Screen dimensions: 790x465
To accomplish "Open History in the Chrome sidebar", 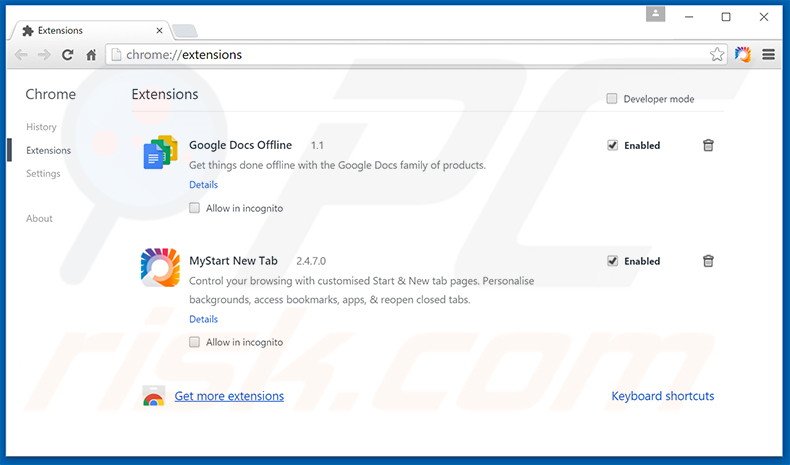I will click(41, 127).
